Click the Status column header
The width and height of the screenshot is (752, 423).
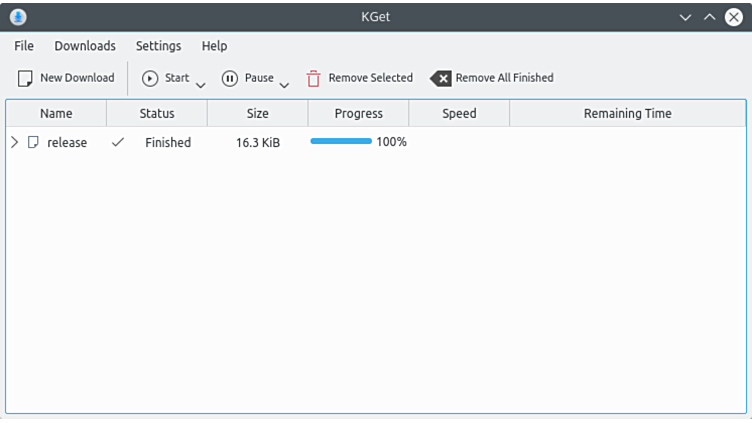[157, 114]
